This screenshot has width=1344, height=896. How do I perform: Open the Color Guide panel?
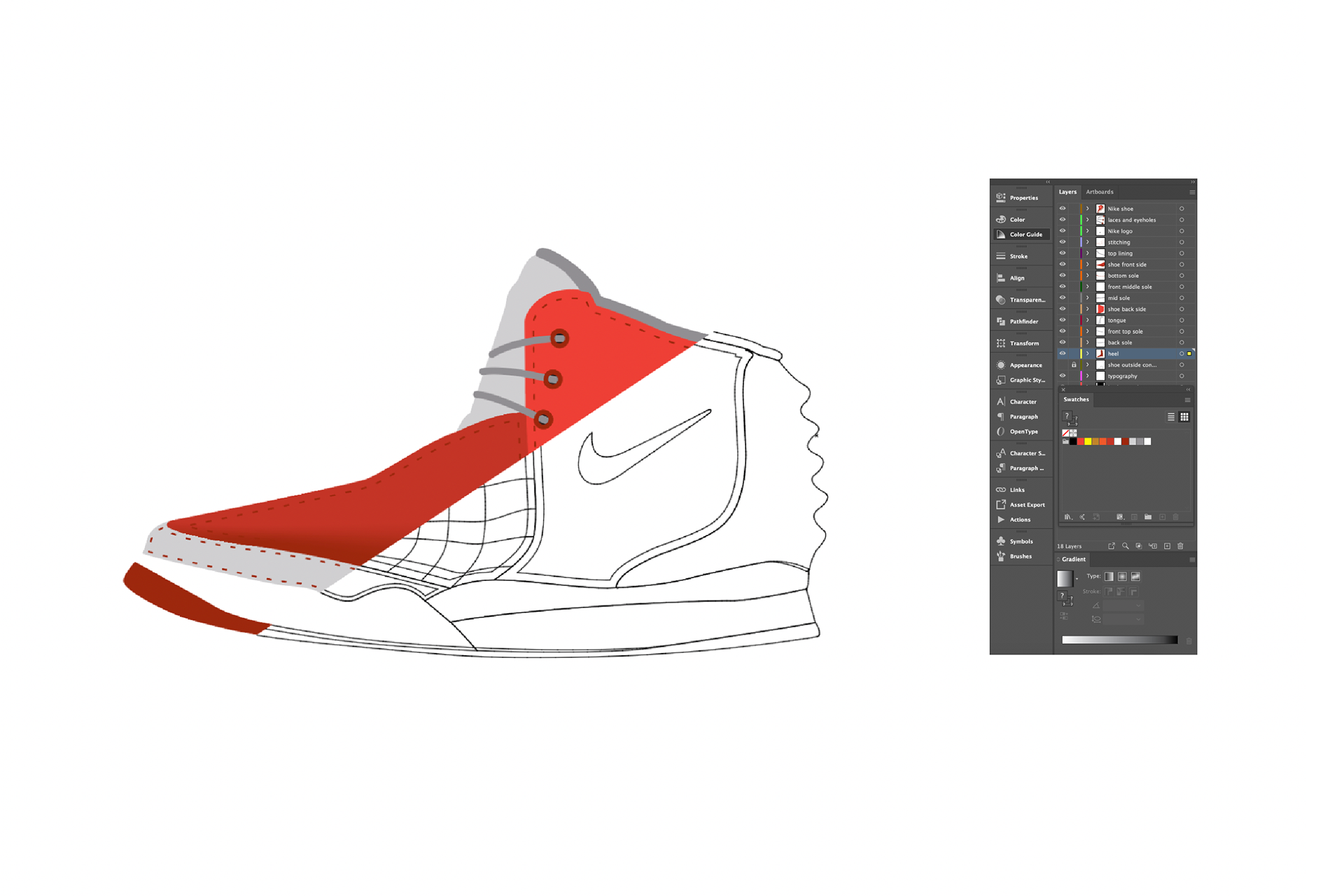(x=1025, y=234)
